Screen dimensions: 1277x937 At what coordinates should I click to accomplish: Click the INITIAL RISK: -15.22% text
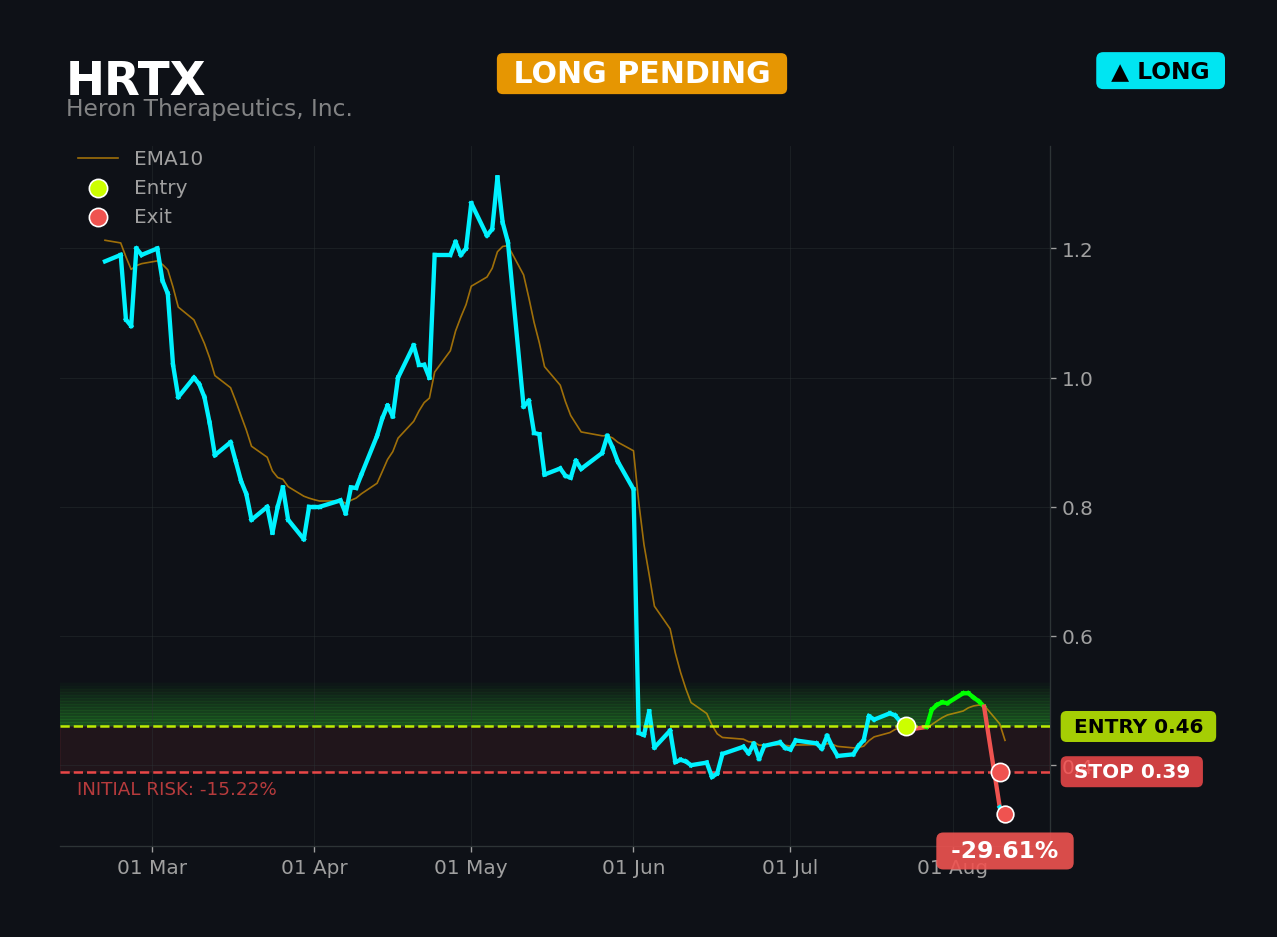[x=177, y=790]
